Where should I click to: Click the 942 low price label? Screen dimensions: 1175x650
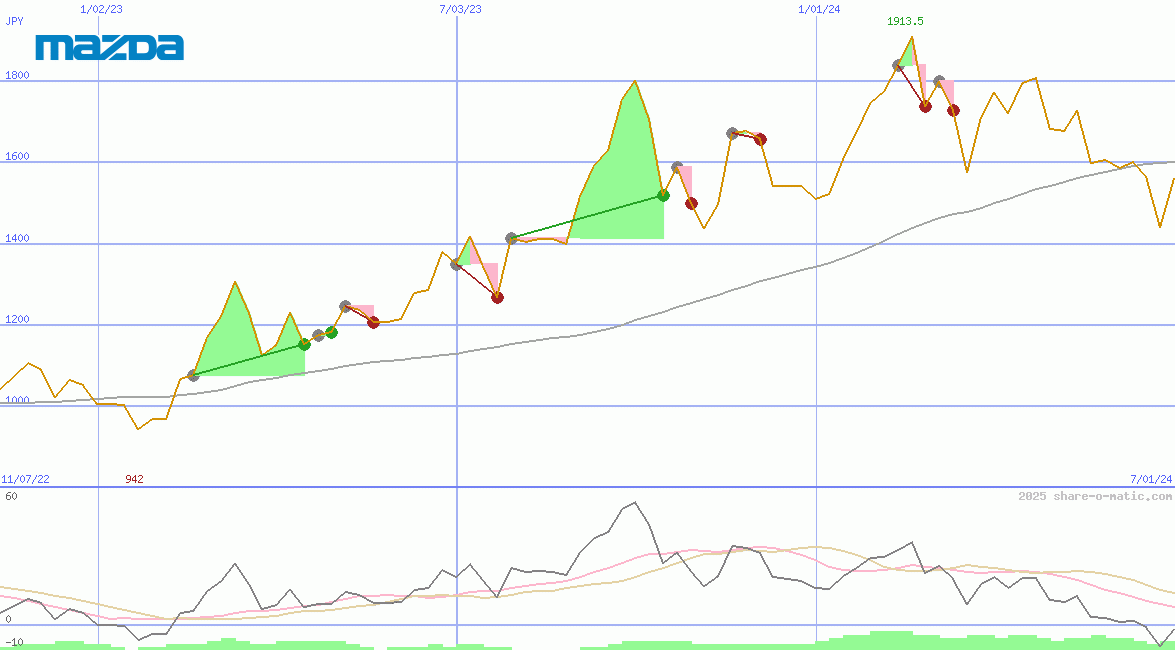(x=134, y=479)
